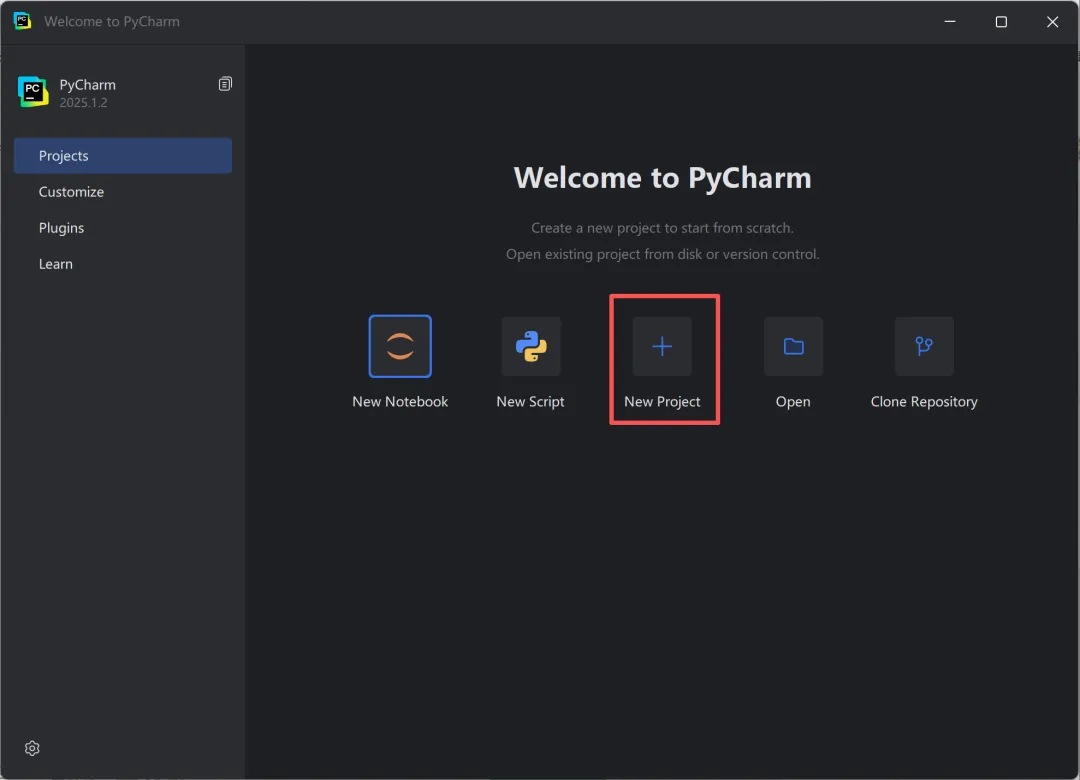The height and width of the screenshot is (780, 1080).
Task: Start a New Project with plus icon
Action: pyautogui.click(x=662, y=346)
